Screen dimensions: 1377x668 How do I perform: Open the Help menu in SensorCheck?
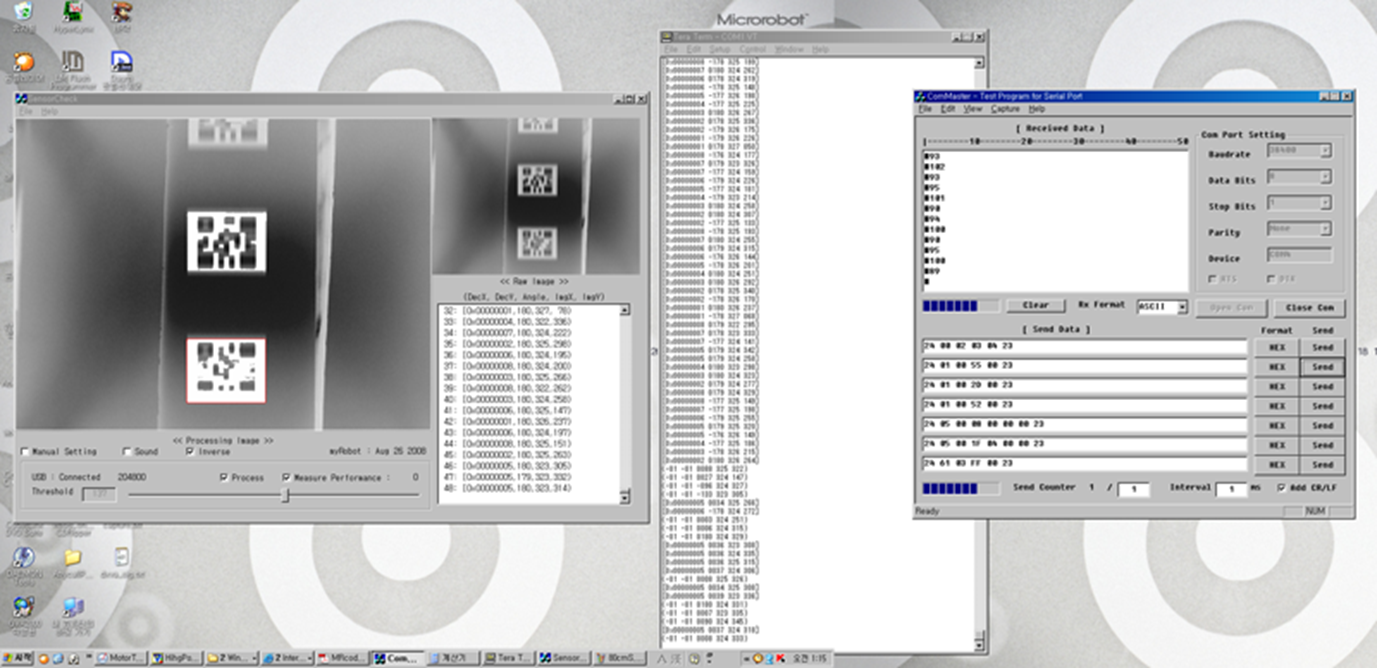[x=49, y=111]
